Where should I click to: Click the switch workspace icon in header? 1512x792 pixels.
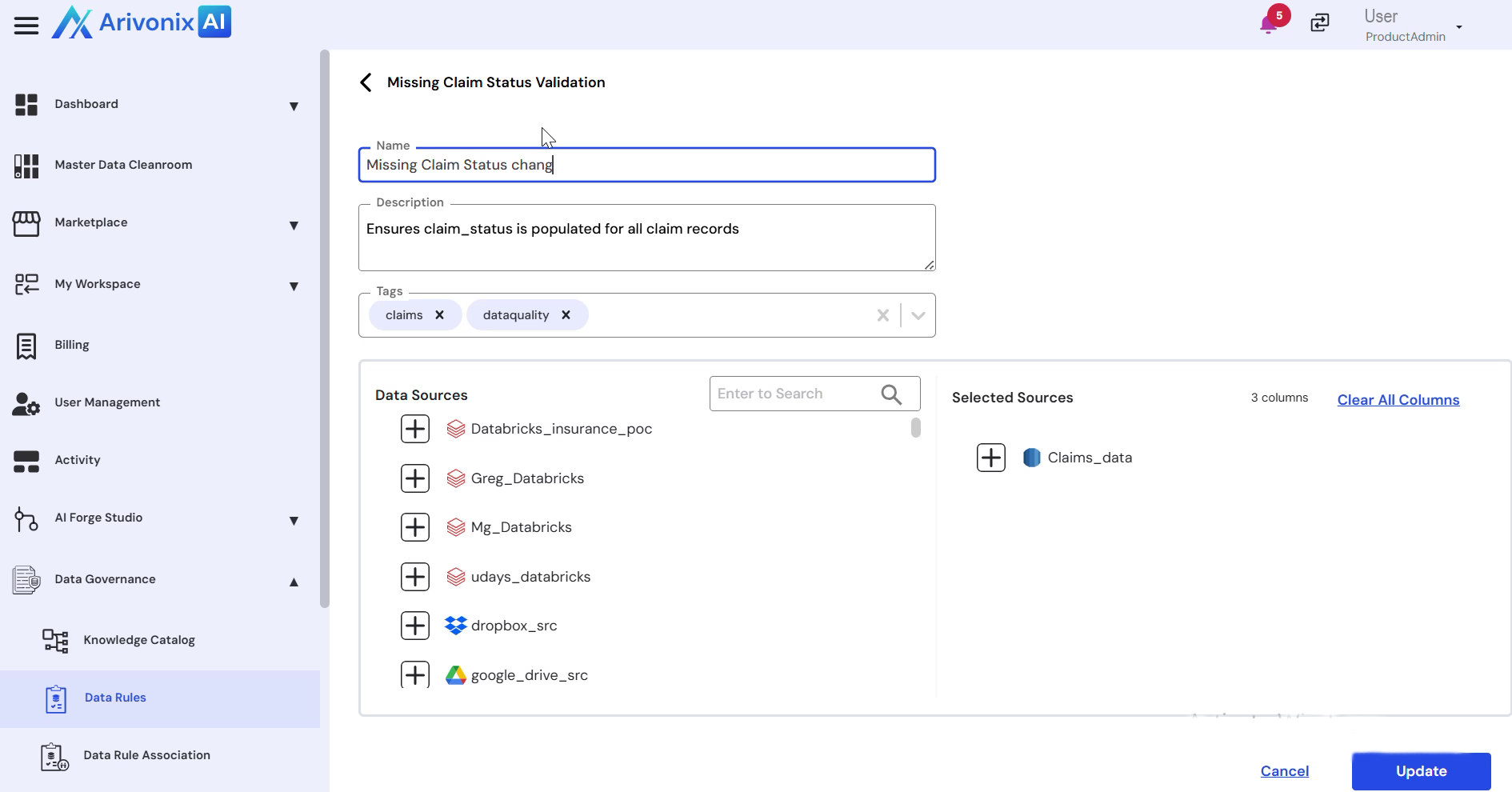coord(1319,23)
